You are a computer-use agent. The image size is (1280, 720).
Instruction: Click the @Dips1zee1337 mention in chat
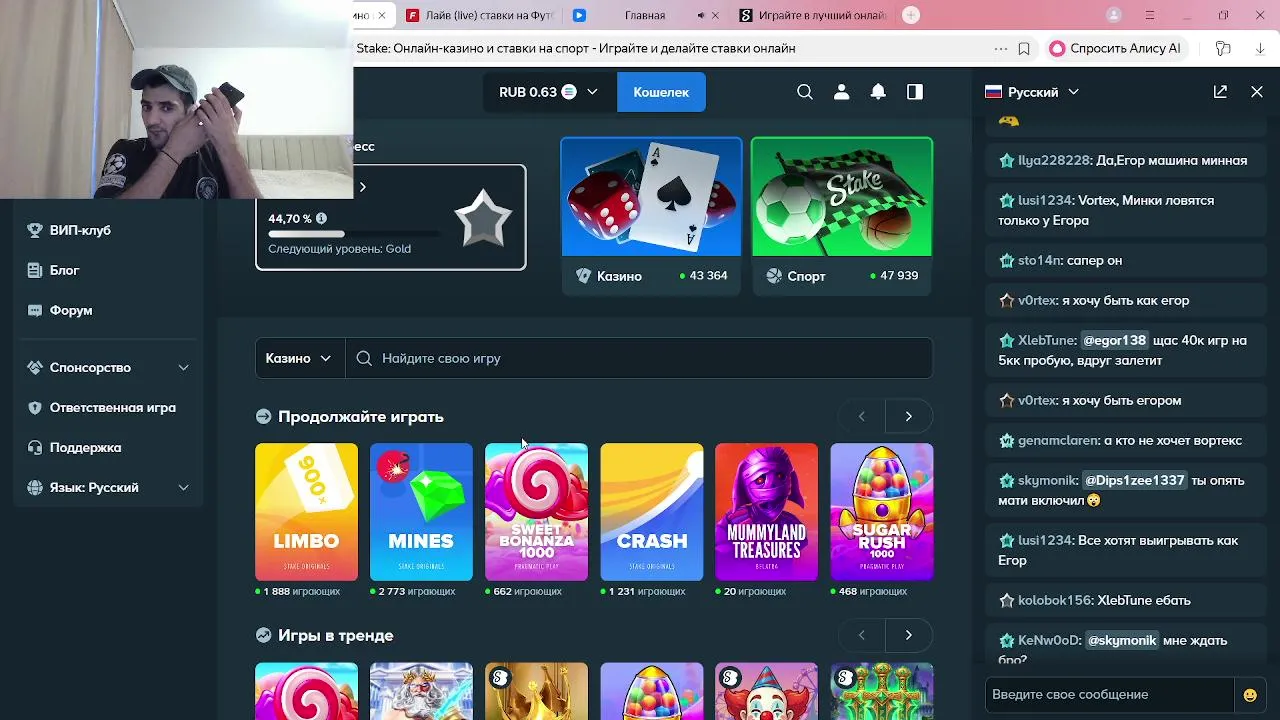click(x=1134, y=480)
